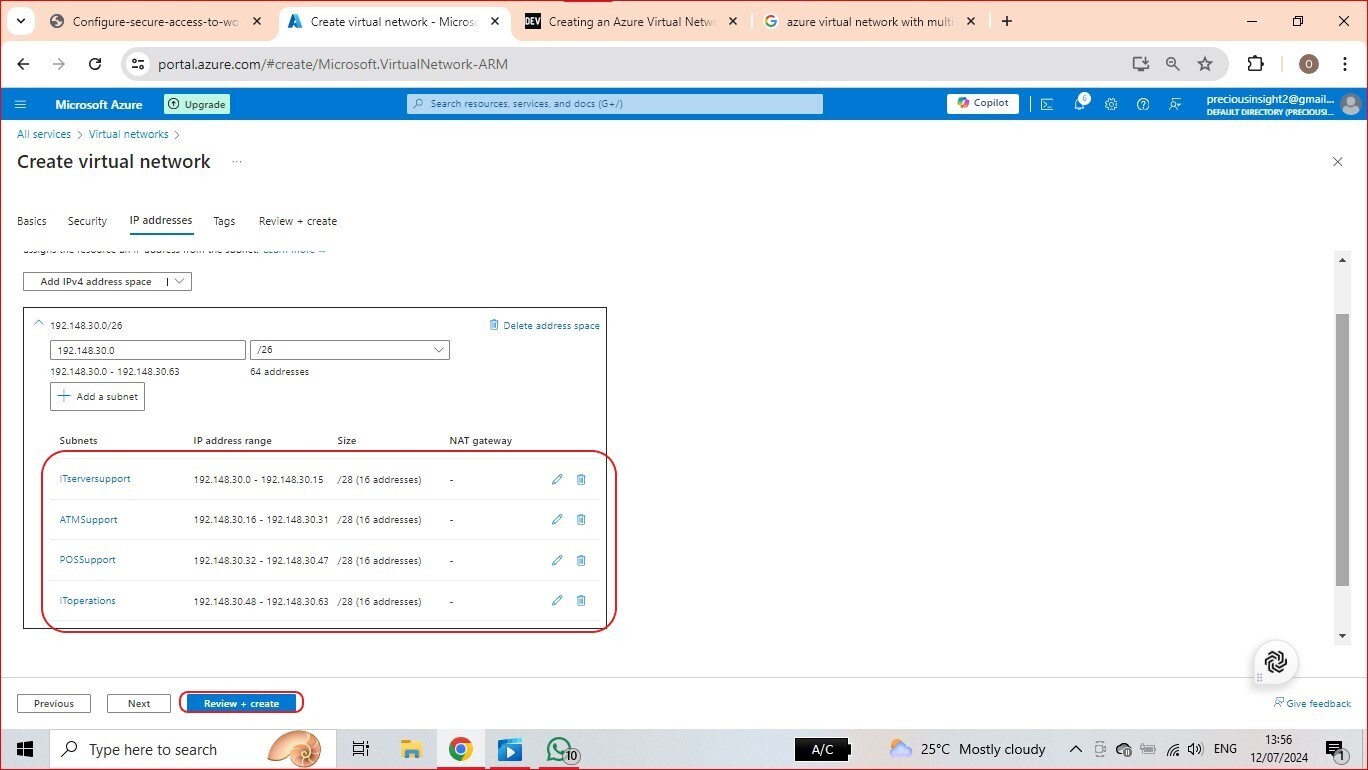1368x770 pixels.
Task: Open the Windows Start menu
Action: pos(25,749)
